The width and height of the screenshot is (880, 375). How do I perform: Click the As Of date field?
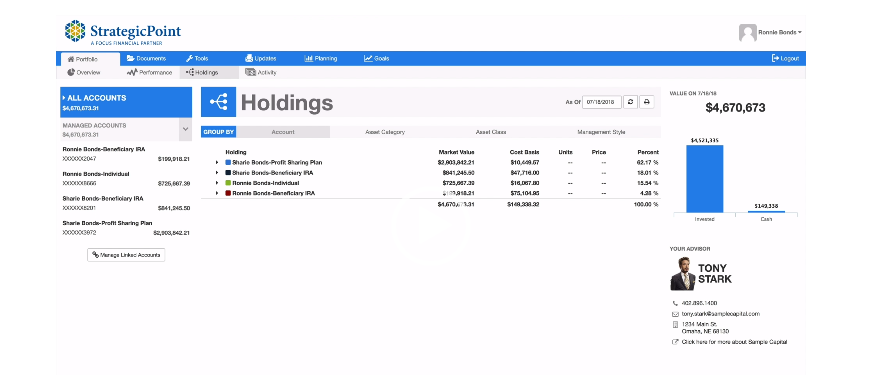click(602, 102)
